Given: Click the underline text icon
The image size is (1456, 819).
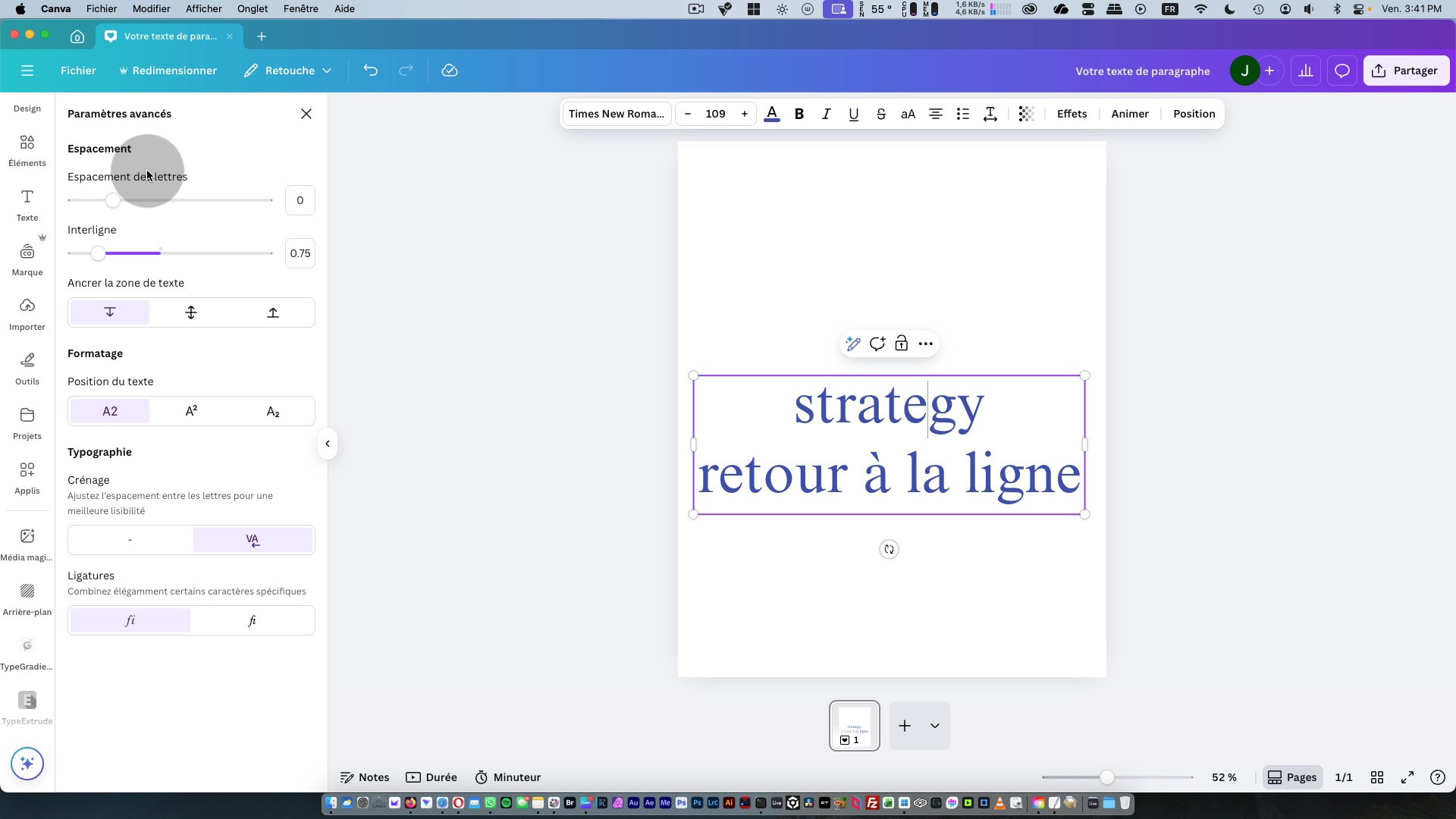Looking at the screenshot, I should tap(853, 114).
